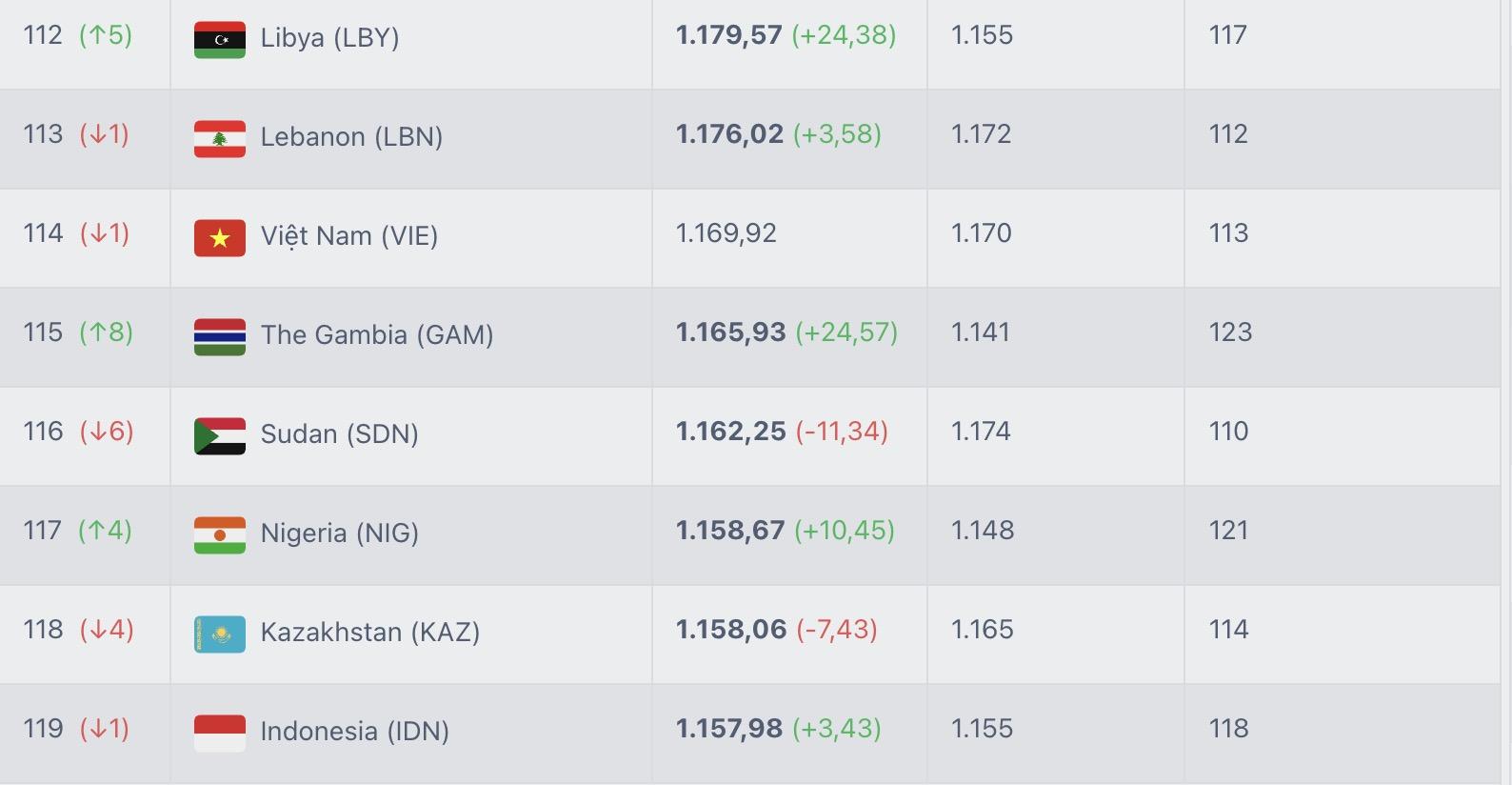
Task: Click the Kazakhstan flag icon
Action: click(x=220, y=634)
